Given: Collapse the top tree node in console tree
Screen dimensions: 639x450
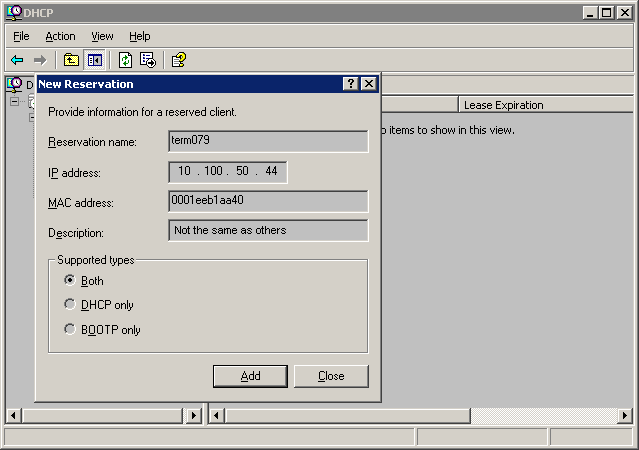Looking at the screenshot, I should 15,102.
